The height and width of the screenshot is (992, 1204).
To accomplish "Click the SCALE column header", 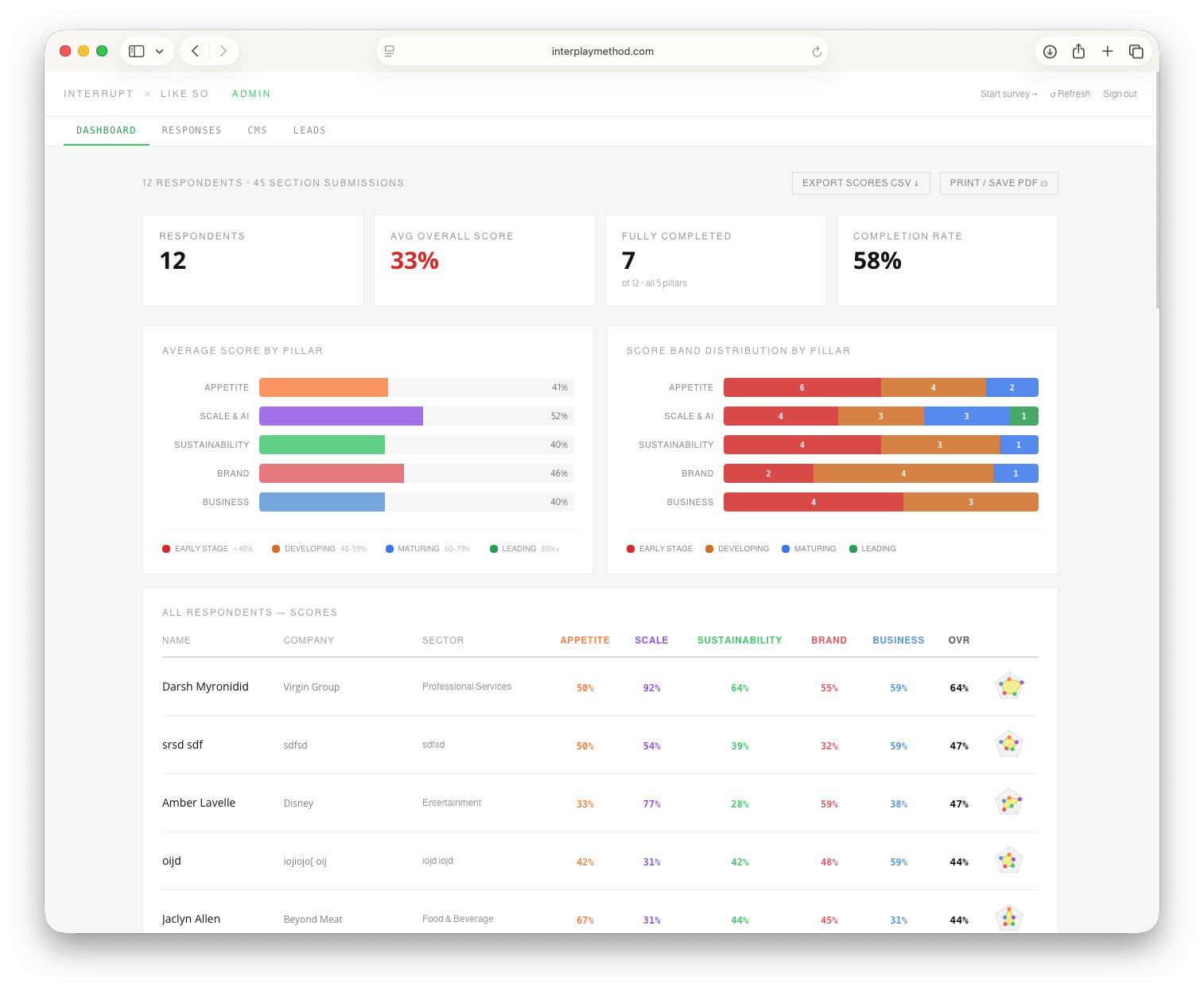I will click(x=651, y=640).
